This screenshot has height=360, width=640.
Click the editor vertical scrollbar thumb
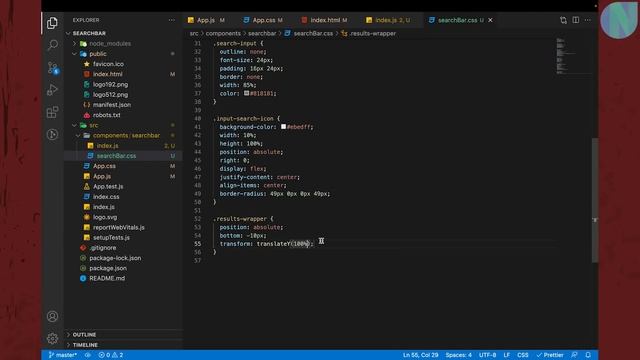click(595, 200)
